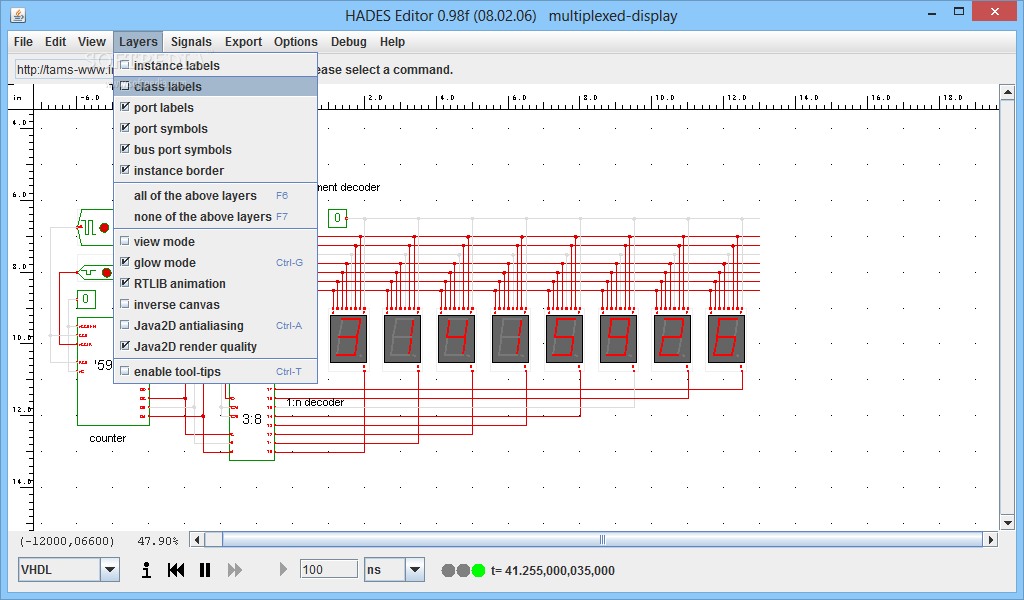Image resolution: width=1024 pixels, height=600 pixels.
Task: Click the 1:n decoder label
Action: [x=315, y=402]
